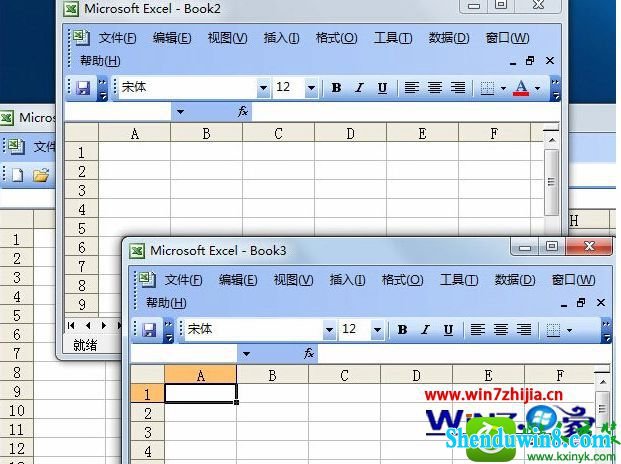Go to next sheet tab in Book2
The image size is (621, 464).
[x=104, y=325]
